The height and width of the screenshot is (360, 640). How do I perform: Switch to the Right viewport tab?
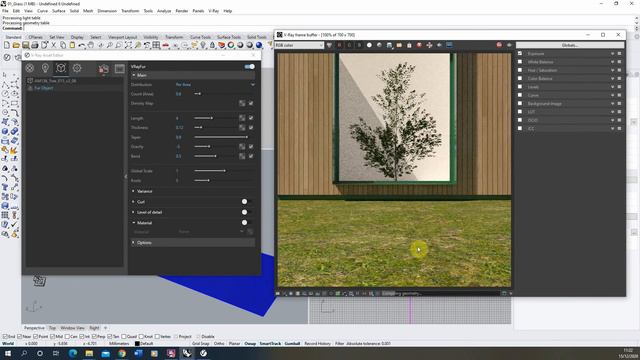coord(94,328)
